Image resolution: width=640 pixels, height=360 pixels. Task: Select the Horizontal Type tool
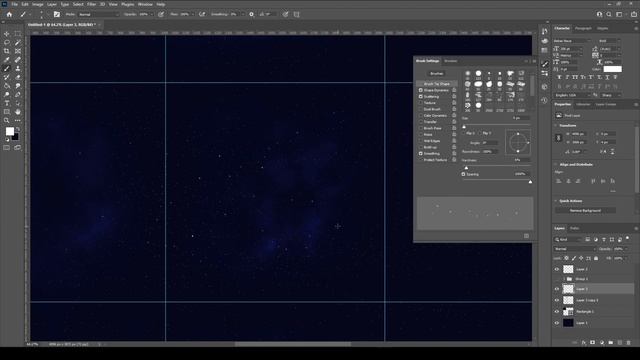pyautogui.click(x=7, y=103)
